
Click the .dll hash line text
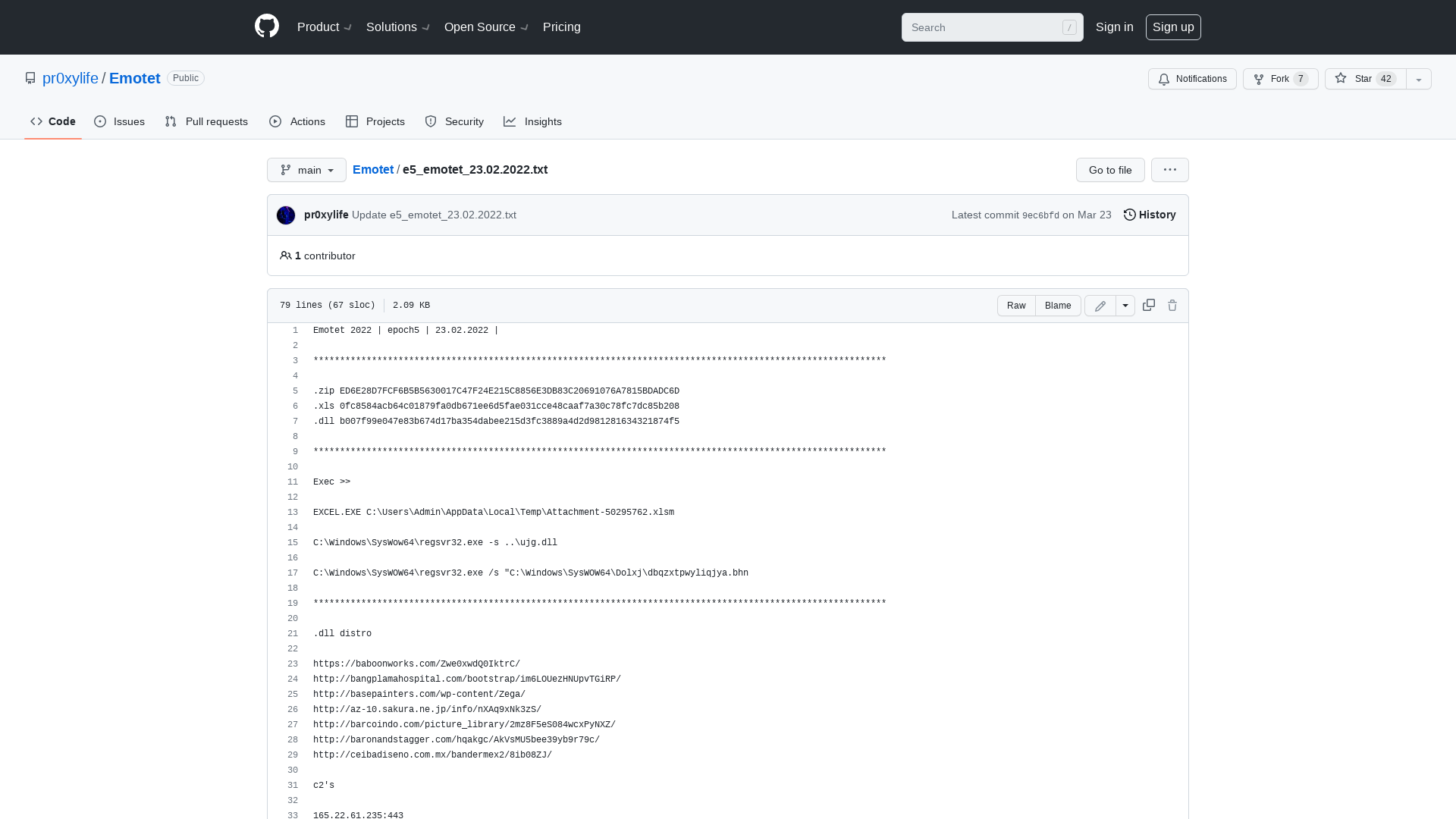496,422
